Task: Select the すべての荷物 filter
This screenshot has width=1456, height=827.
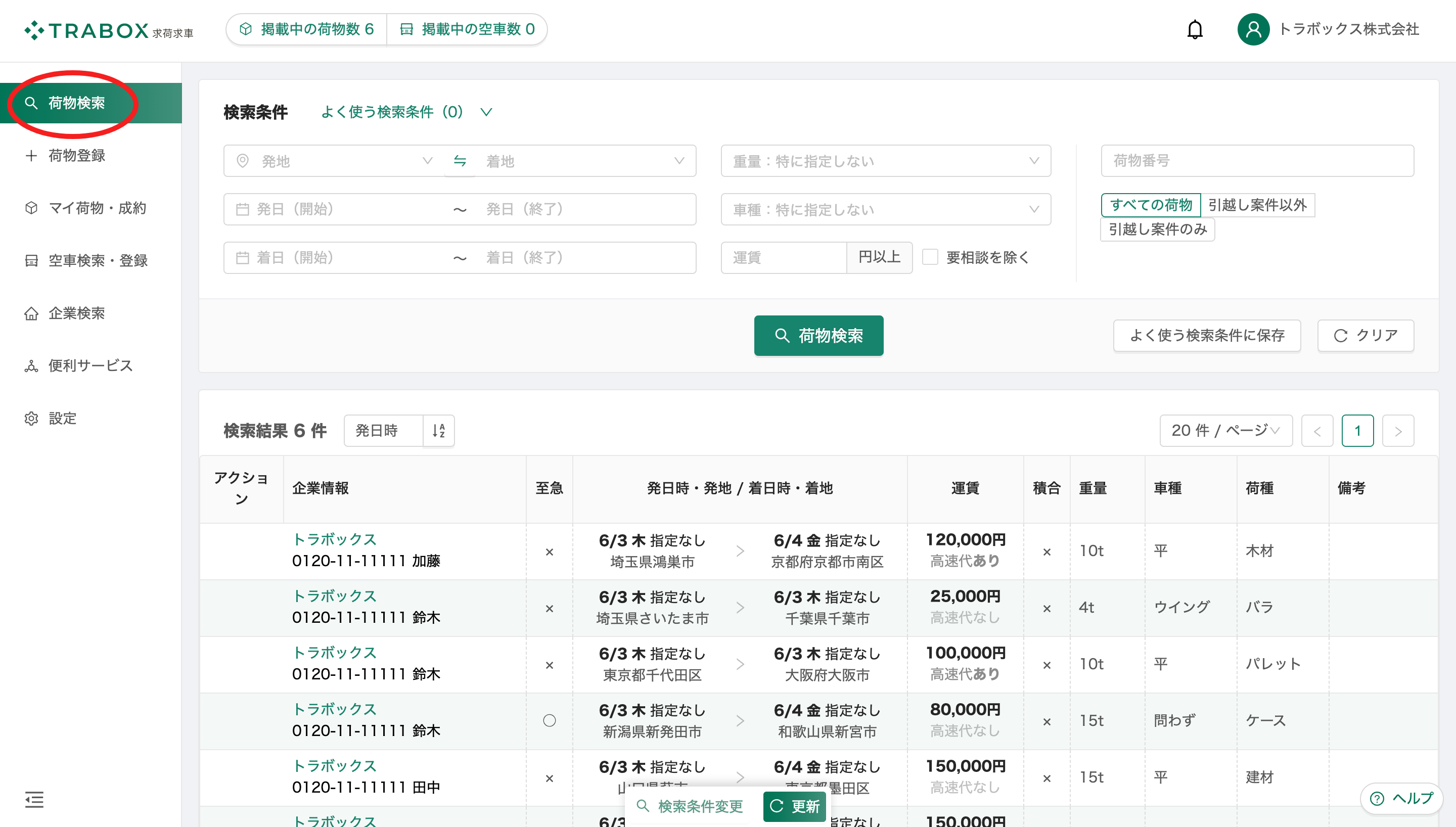Action: tap(1151, 205)
